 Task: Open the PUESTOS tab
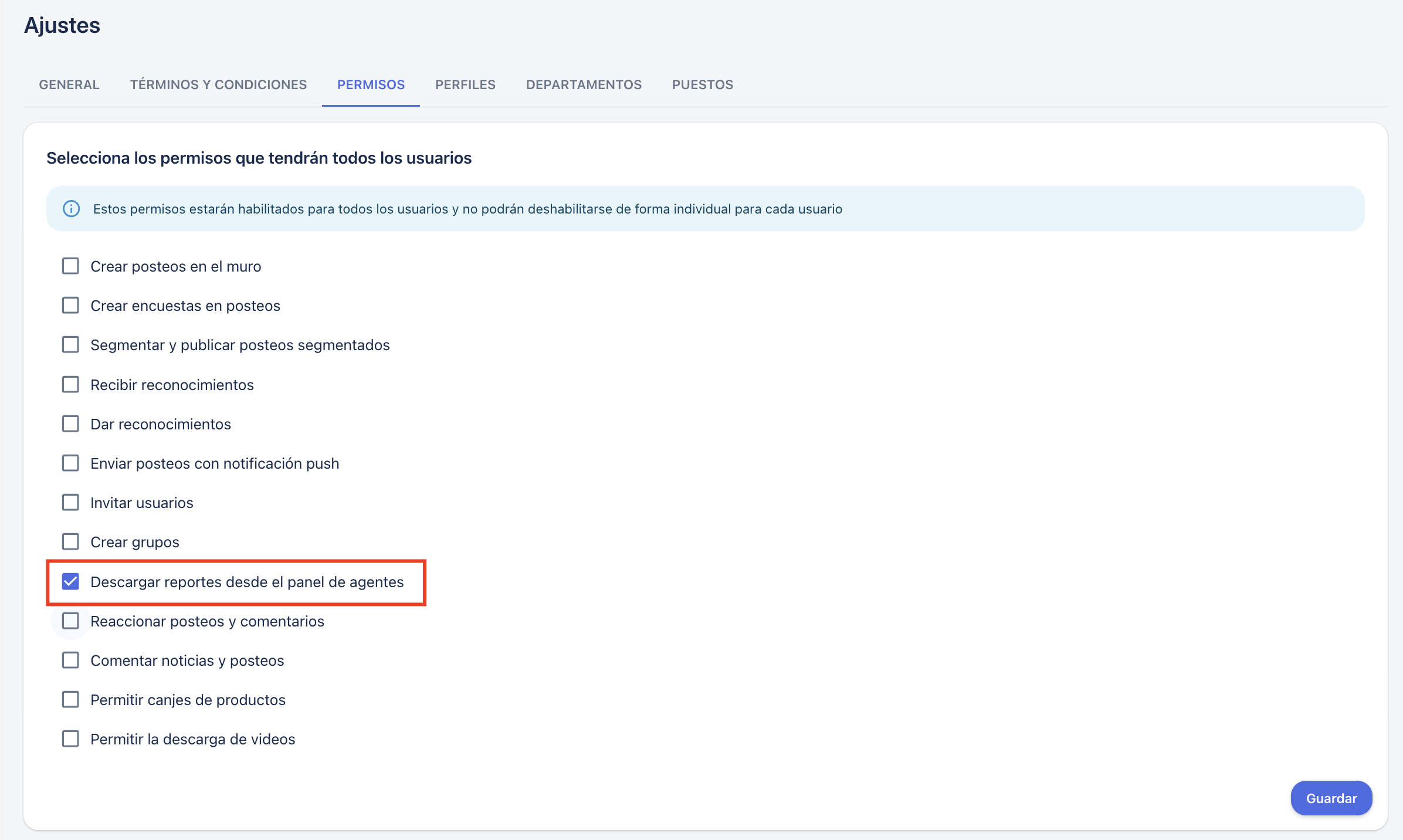702,84
